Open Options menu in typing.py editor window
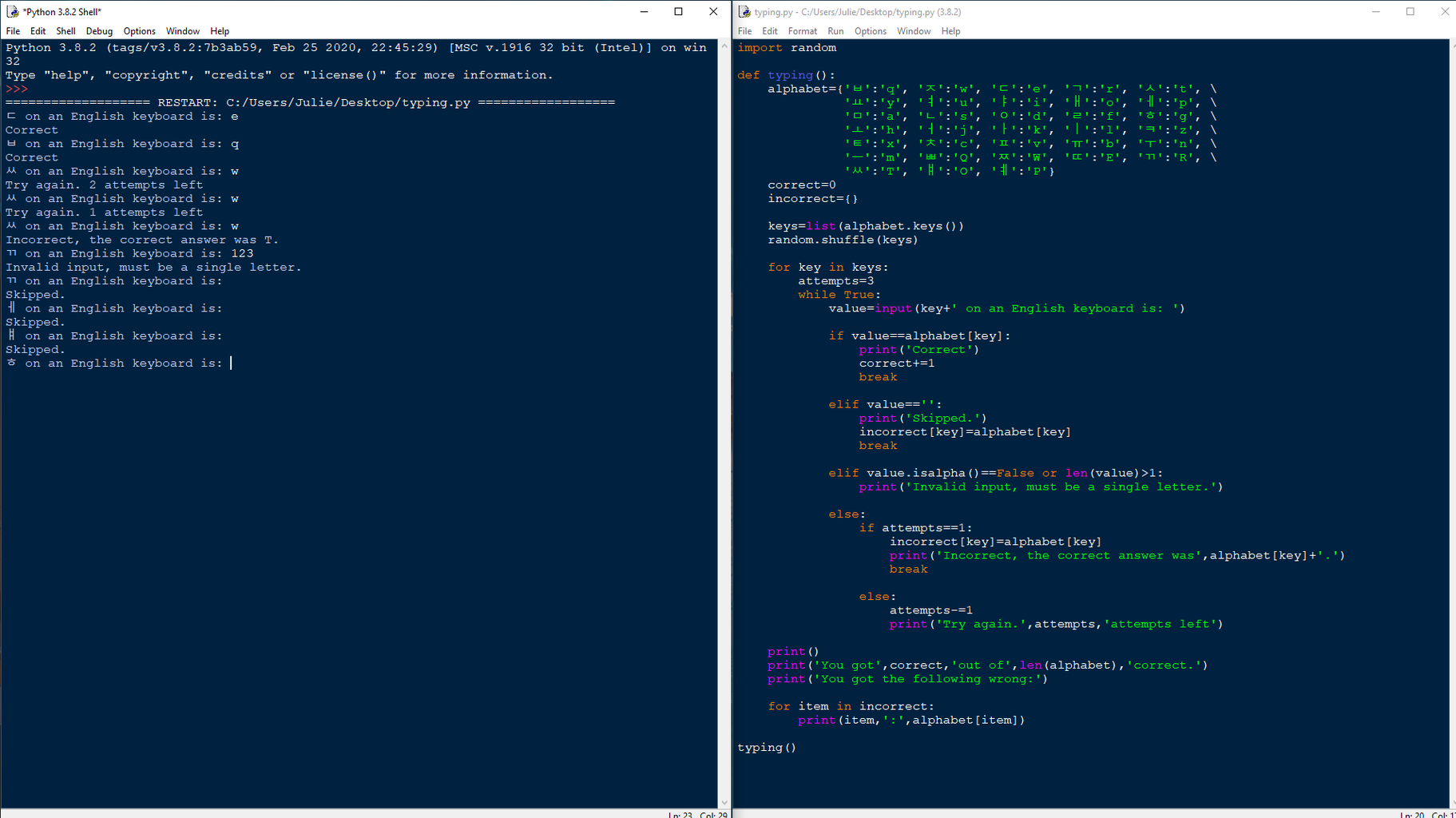This screenshot has width=1456, height=818. point(870,31)
